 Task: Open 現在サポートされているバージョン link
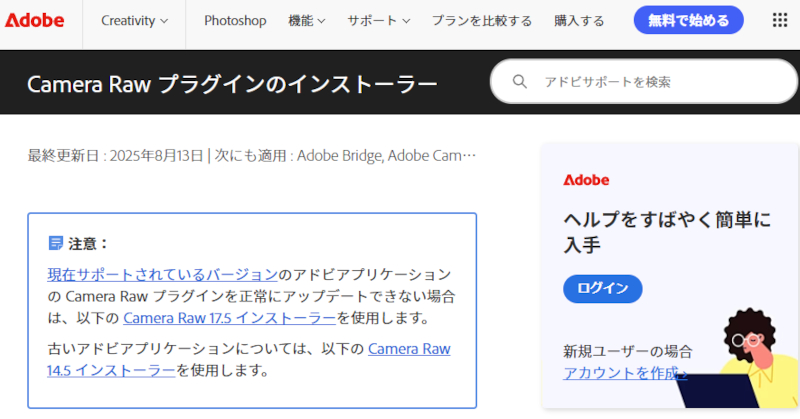click(x=162, y=274)
